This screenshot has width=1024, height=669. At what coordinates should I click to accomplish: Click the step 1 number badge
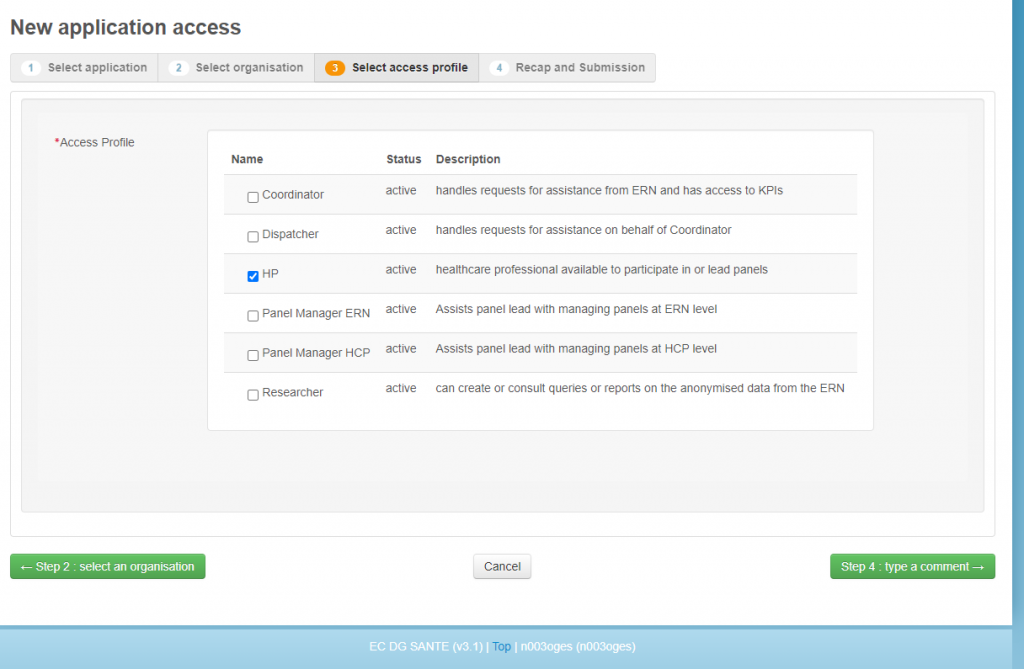pyautogui.click(x=31, y=68)
